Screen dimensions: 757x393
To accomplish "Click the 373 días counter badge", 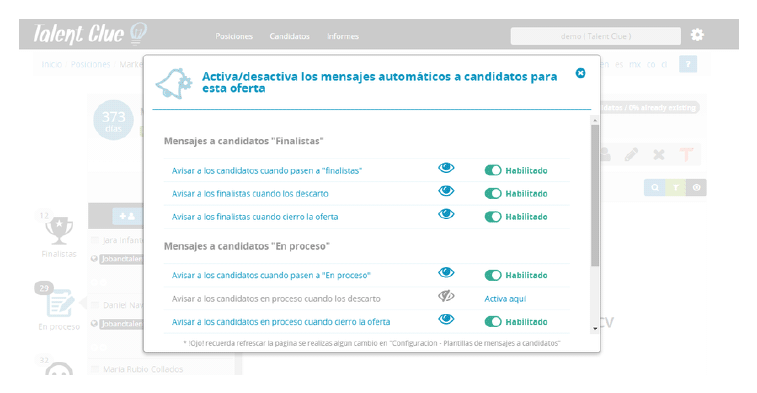I will coord(113,120).
